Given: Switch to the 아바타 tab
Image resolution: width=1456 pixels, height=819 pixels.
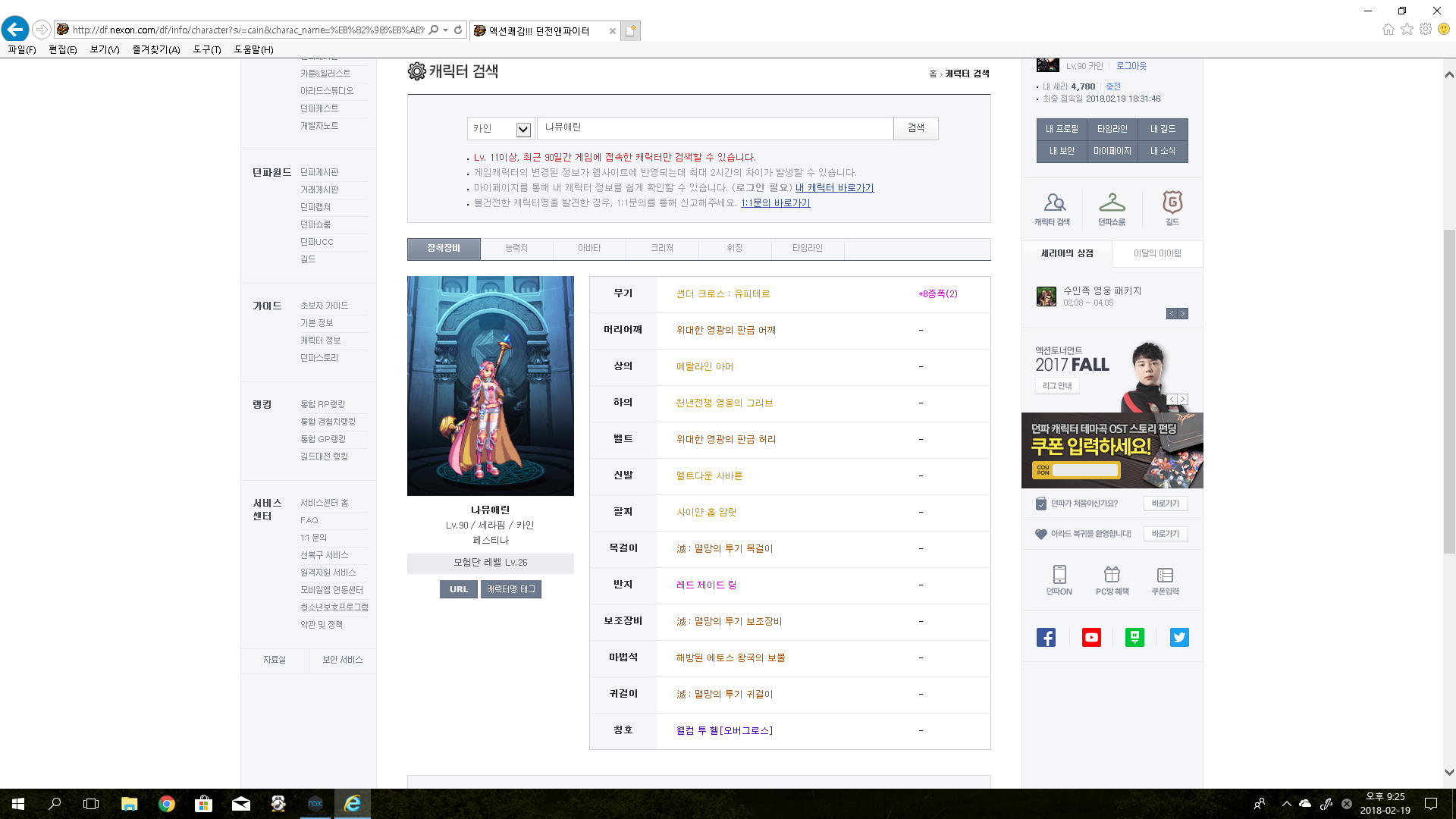Looking at the screenshot, I should [x=589, y=249].
